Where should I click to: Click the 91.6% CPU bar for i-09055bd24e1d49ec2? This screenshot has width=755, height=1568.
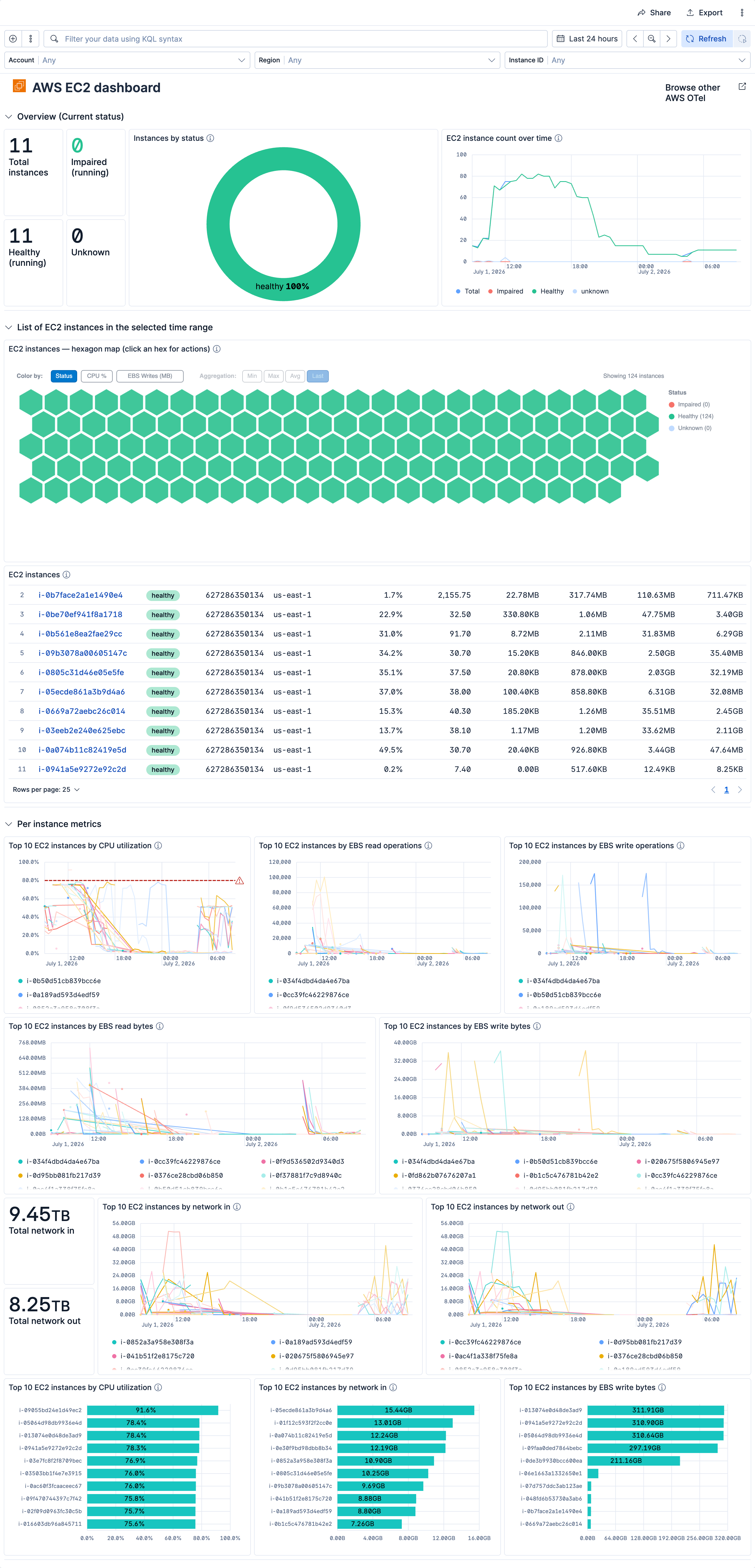click(x=152, y=1410)
